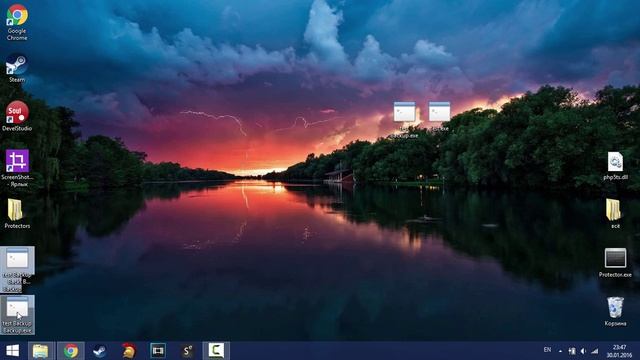640x360 pixels.
Task: Change the EN input language indicator
Action: pyautogui.click(x=547, y=350)
